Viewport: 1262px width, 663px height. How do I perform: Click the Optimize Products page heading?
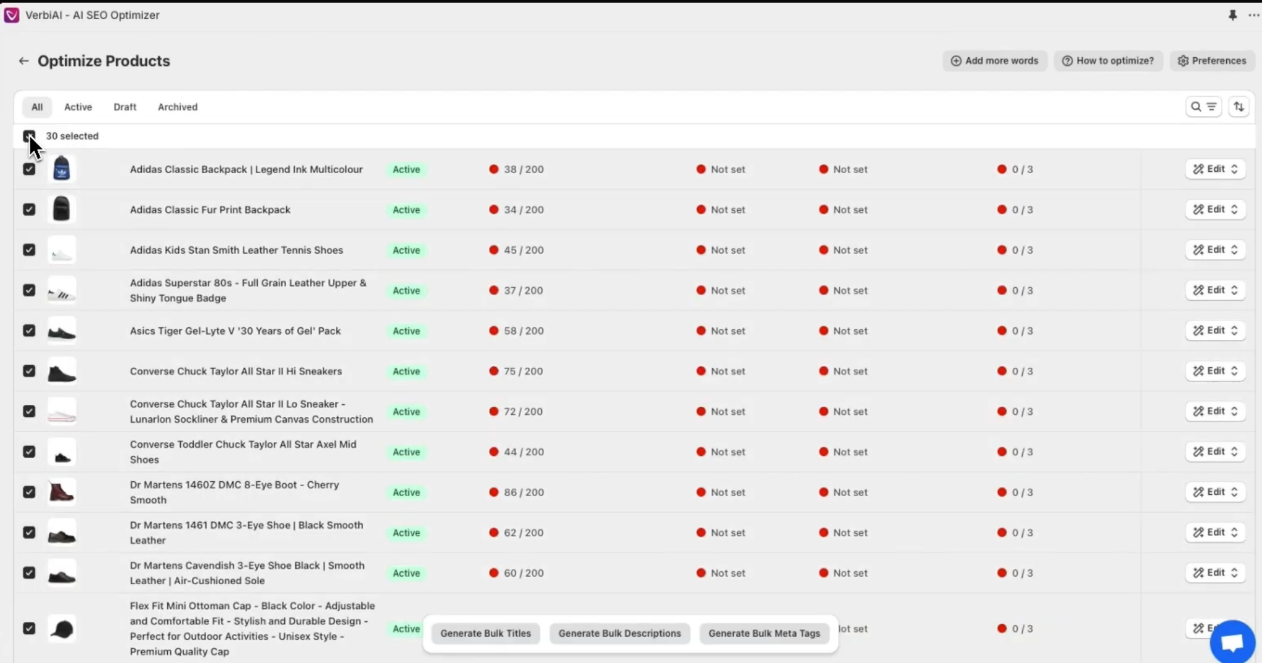[x=104, y=61]
